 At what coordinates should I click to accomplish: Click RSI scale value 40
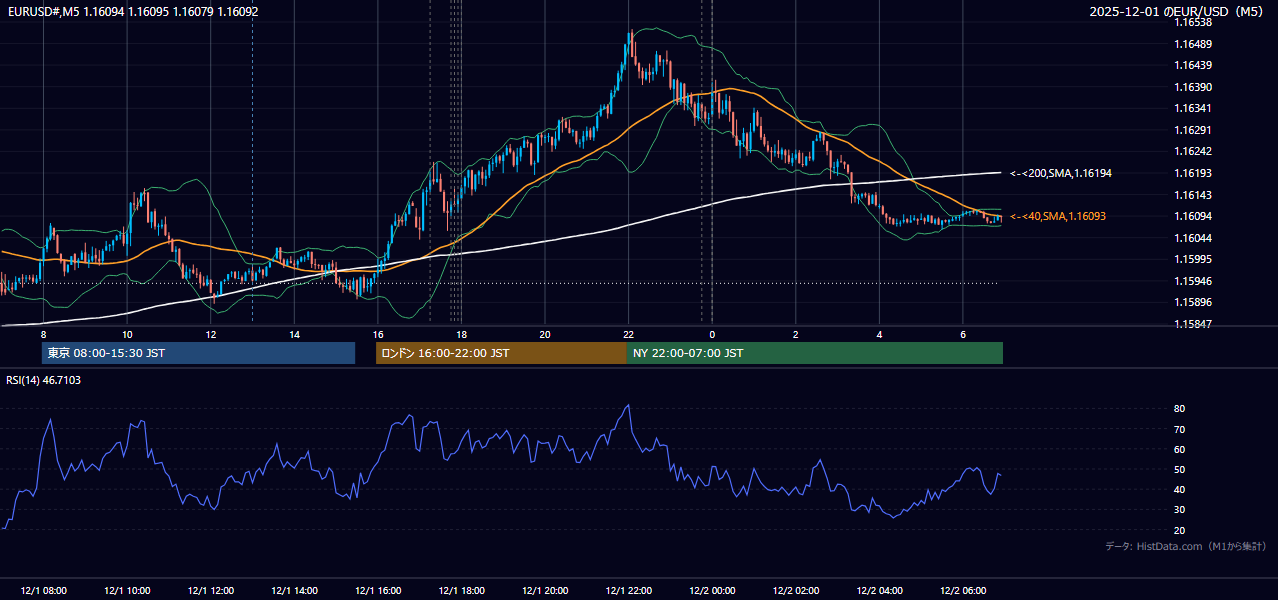[x=1179, y=489]
